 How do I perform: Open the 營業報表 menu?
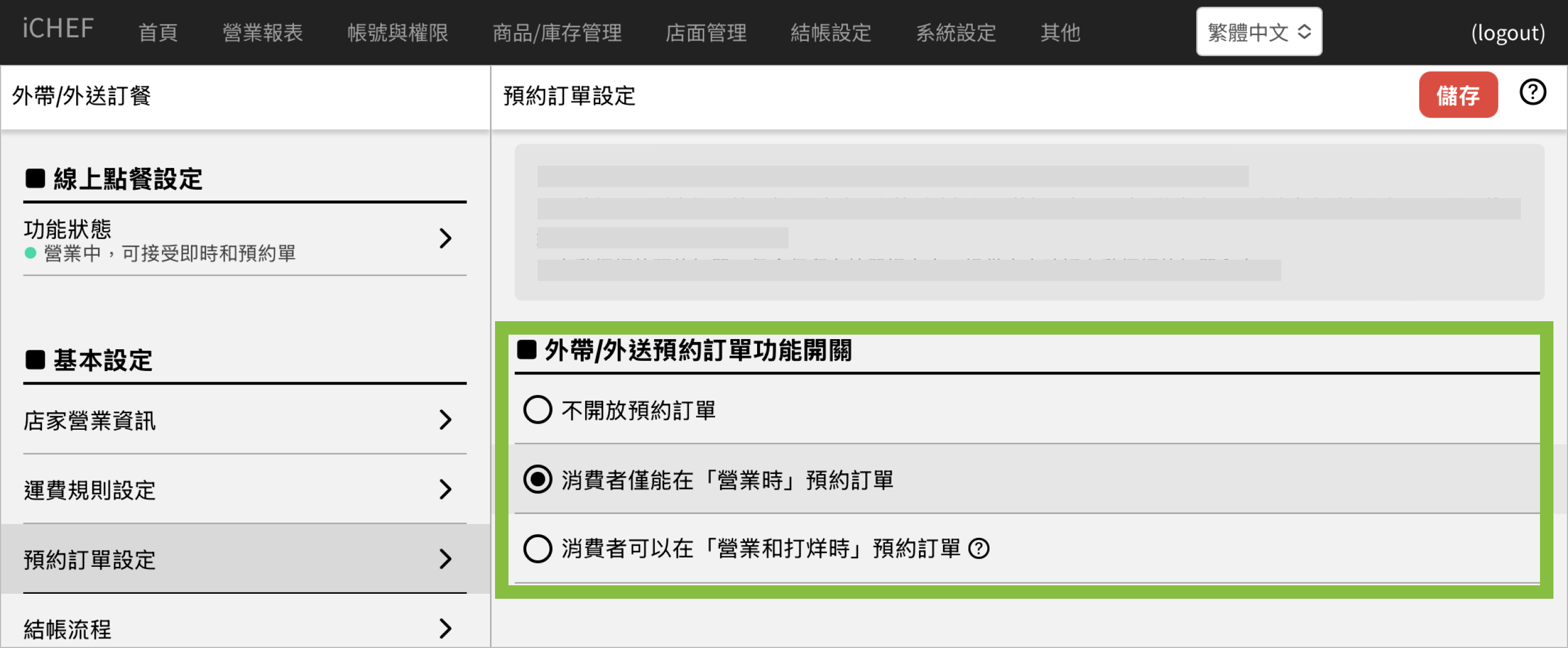(x=262, y=32)
